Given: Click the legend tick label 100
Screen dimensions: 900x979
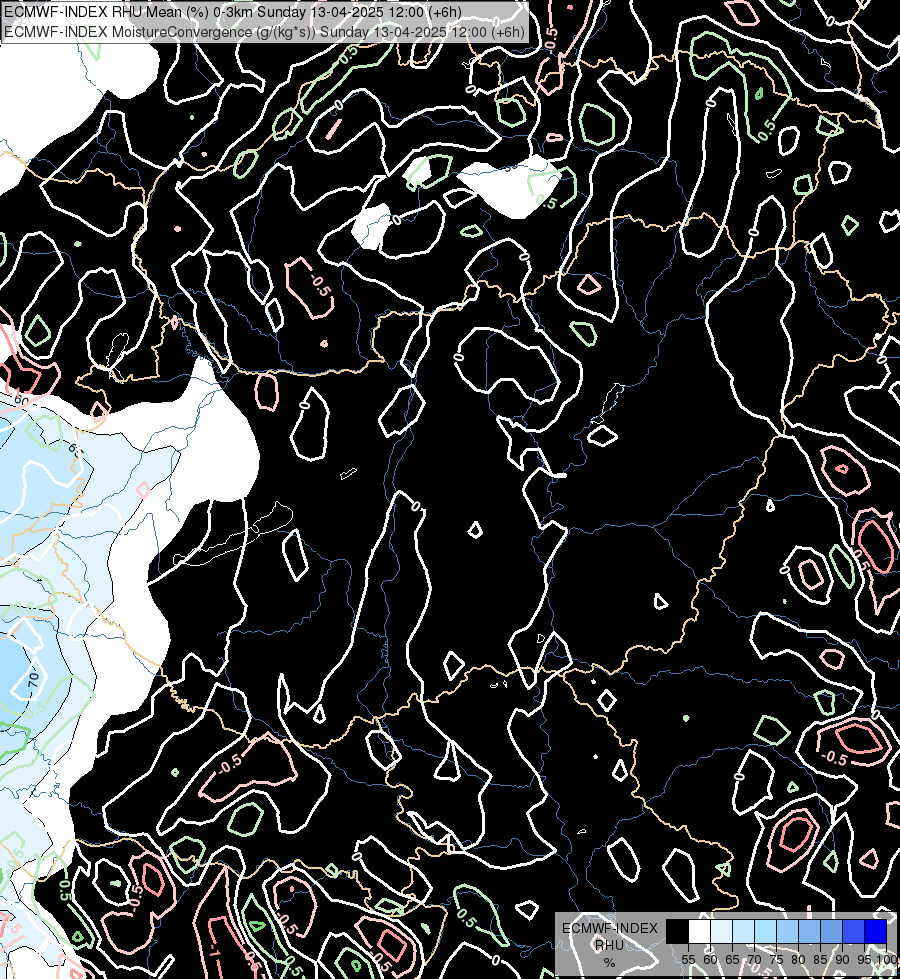Looking at the screenshot, I should pos(887,960).
